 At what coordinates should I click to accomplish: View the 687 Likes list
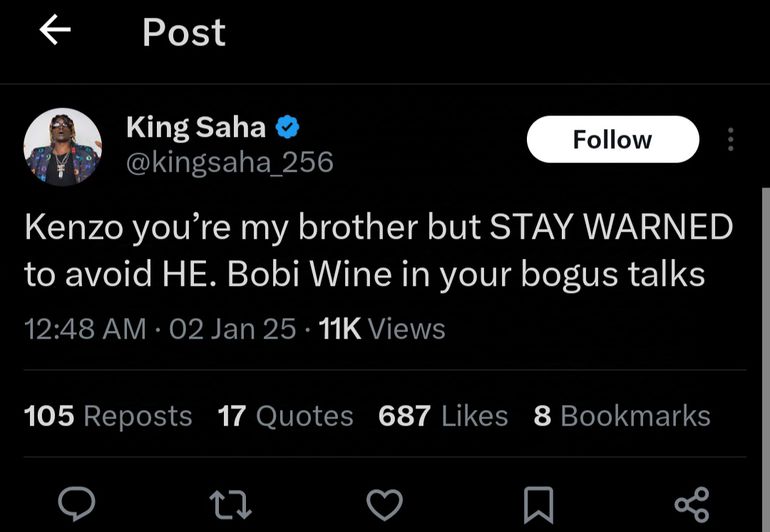coord(443,416)
